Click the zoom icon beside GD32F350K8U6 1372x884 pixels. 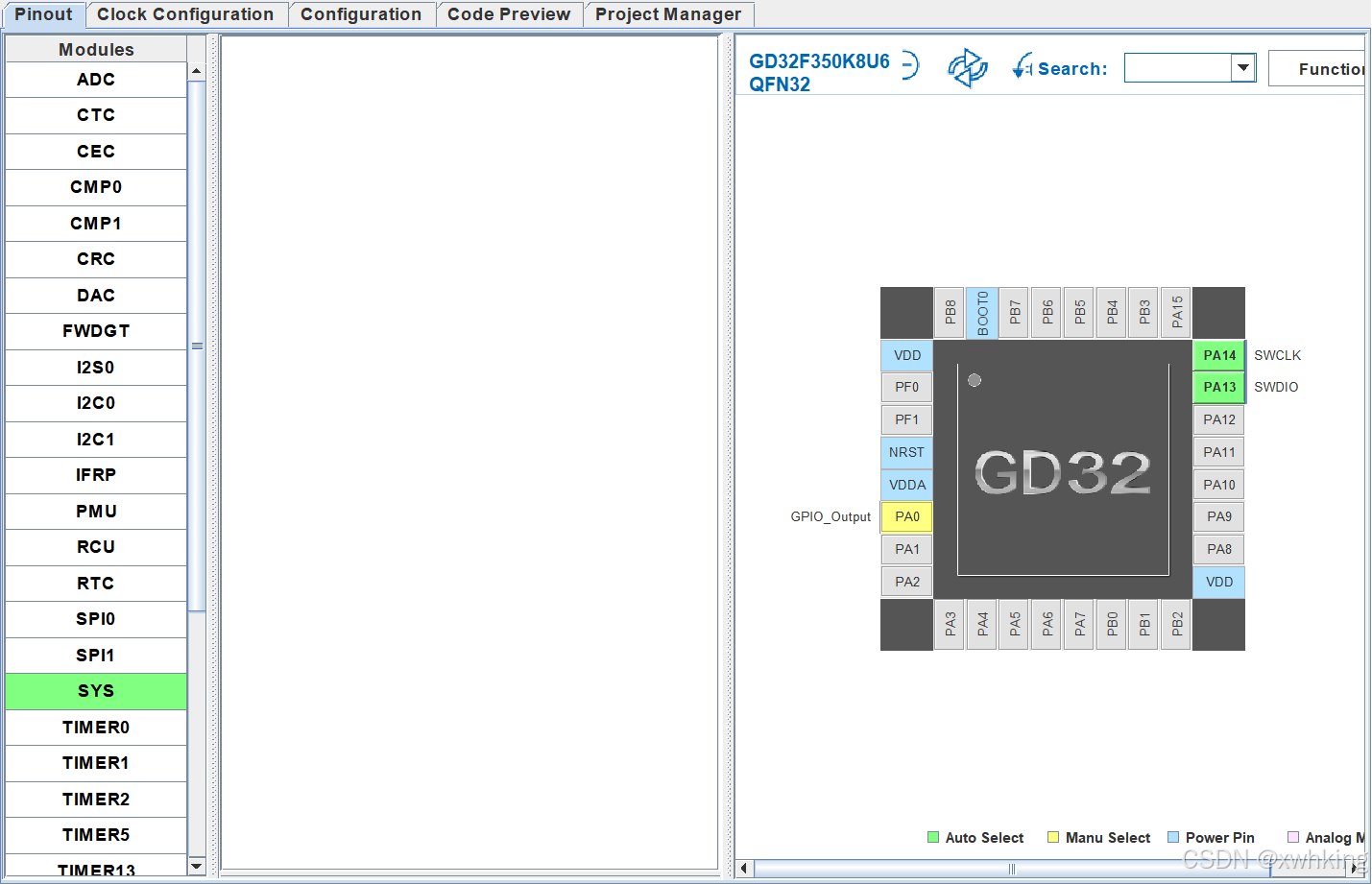pyautogui.click(x=908, y=63)
